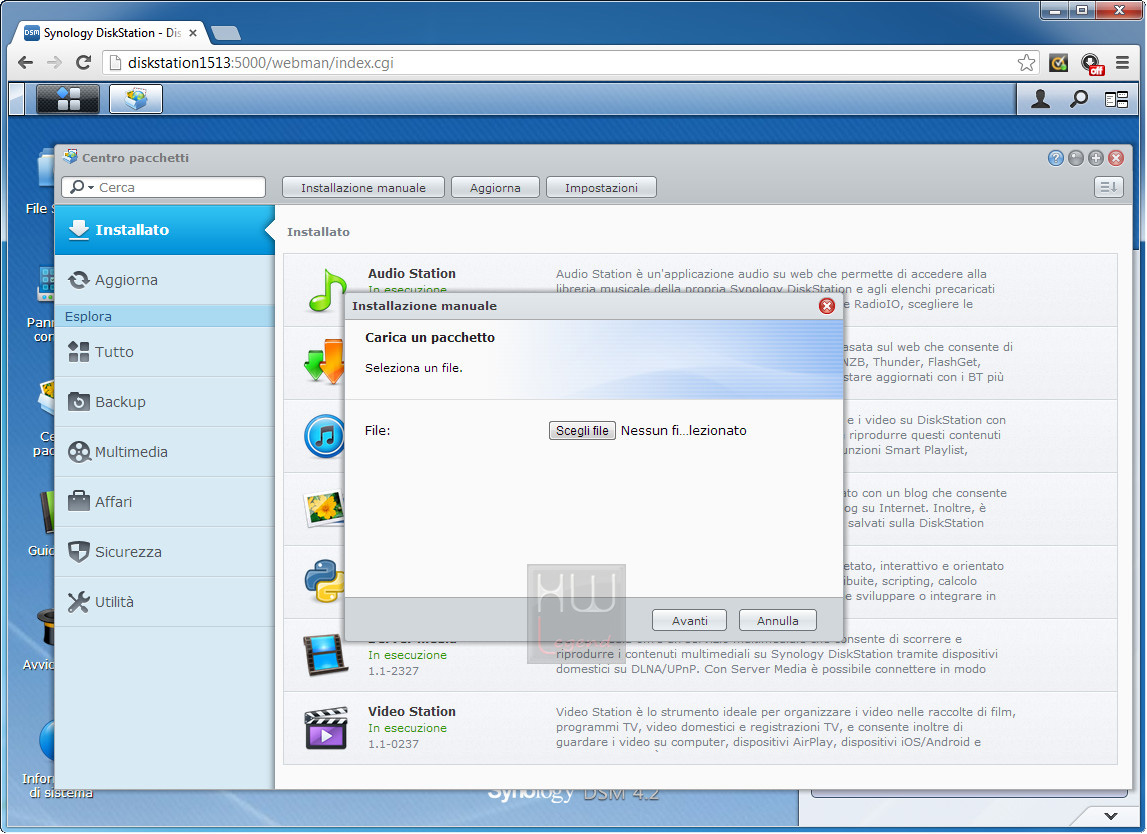The height and width of the screenshot is (834, 1147).
Task: Click the Download Station arrows icon
Action: [324, 361]
